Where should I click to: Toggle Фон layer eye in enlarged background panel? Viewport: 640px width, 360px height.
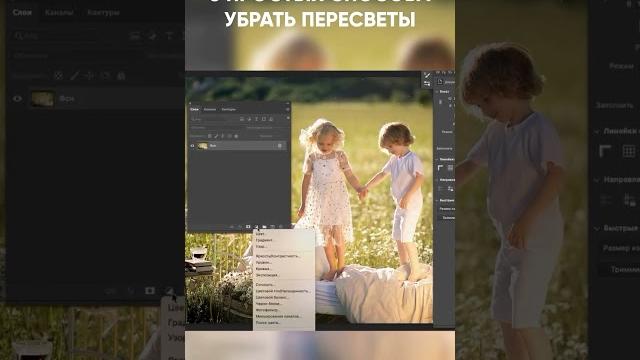point(17,99)
